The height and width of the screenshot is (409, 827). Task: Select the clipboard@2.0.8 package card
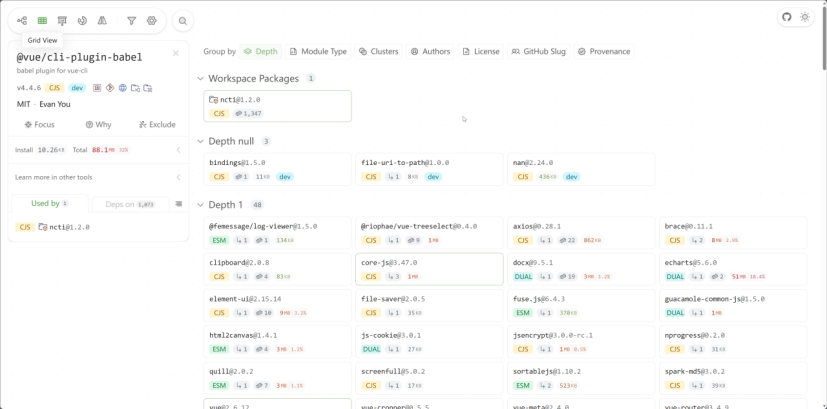(277, 269)
